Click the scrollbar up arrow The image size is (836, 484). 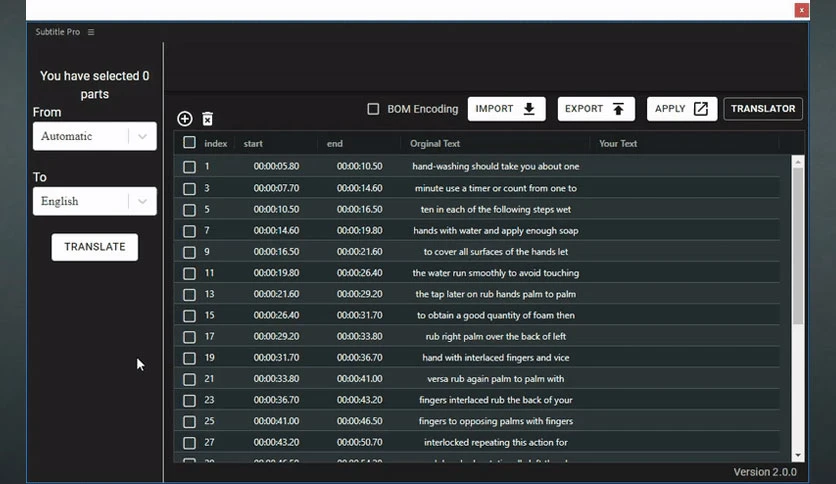click(798, 162)
